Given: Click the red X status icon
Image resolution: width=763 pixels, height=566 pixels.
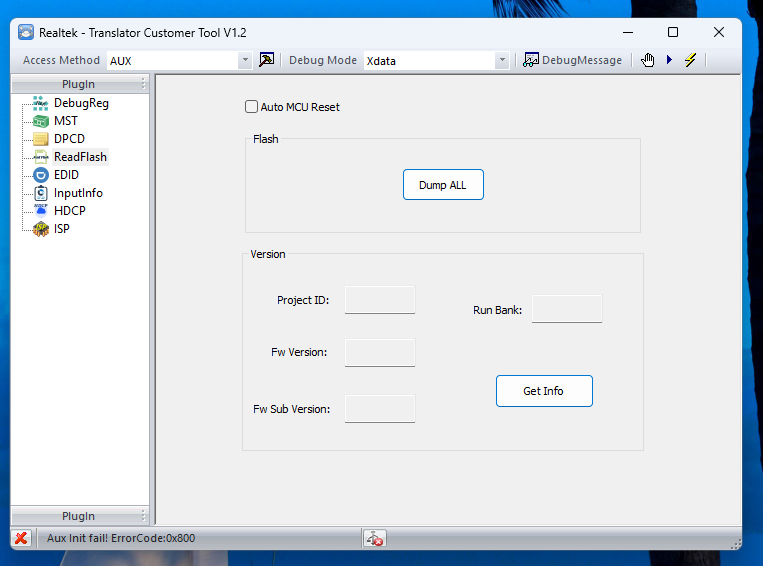Looking at the screenshot, I should [x=21, y=538].
